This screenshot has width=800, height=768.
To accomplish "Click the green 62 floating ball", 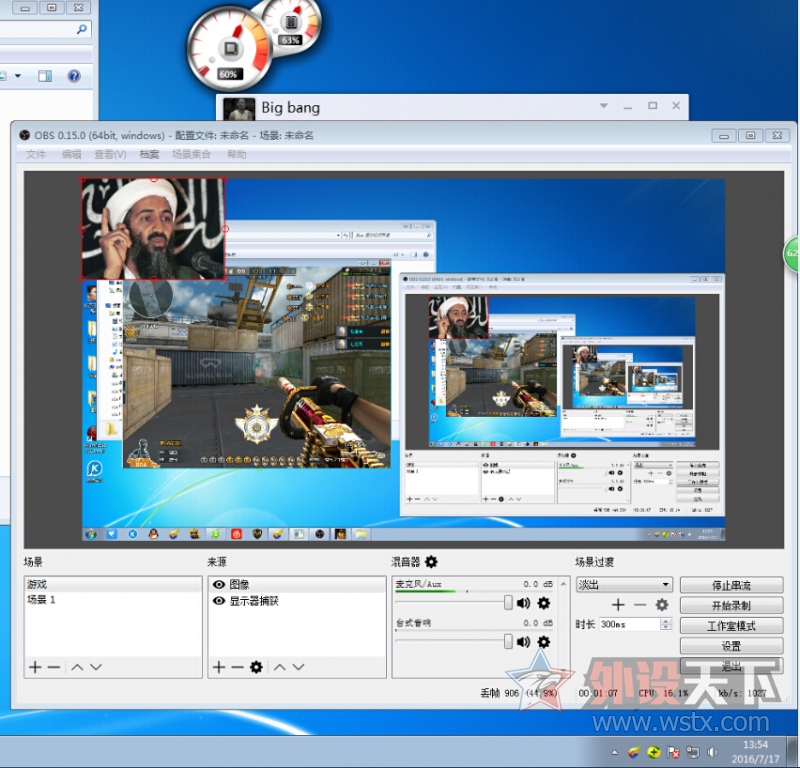I will [792, 253].
